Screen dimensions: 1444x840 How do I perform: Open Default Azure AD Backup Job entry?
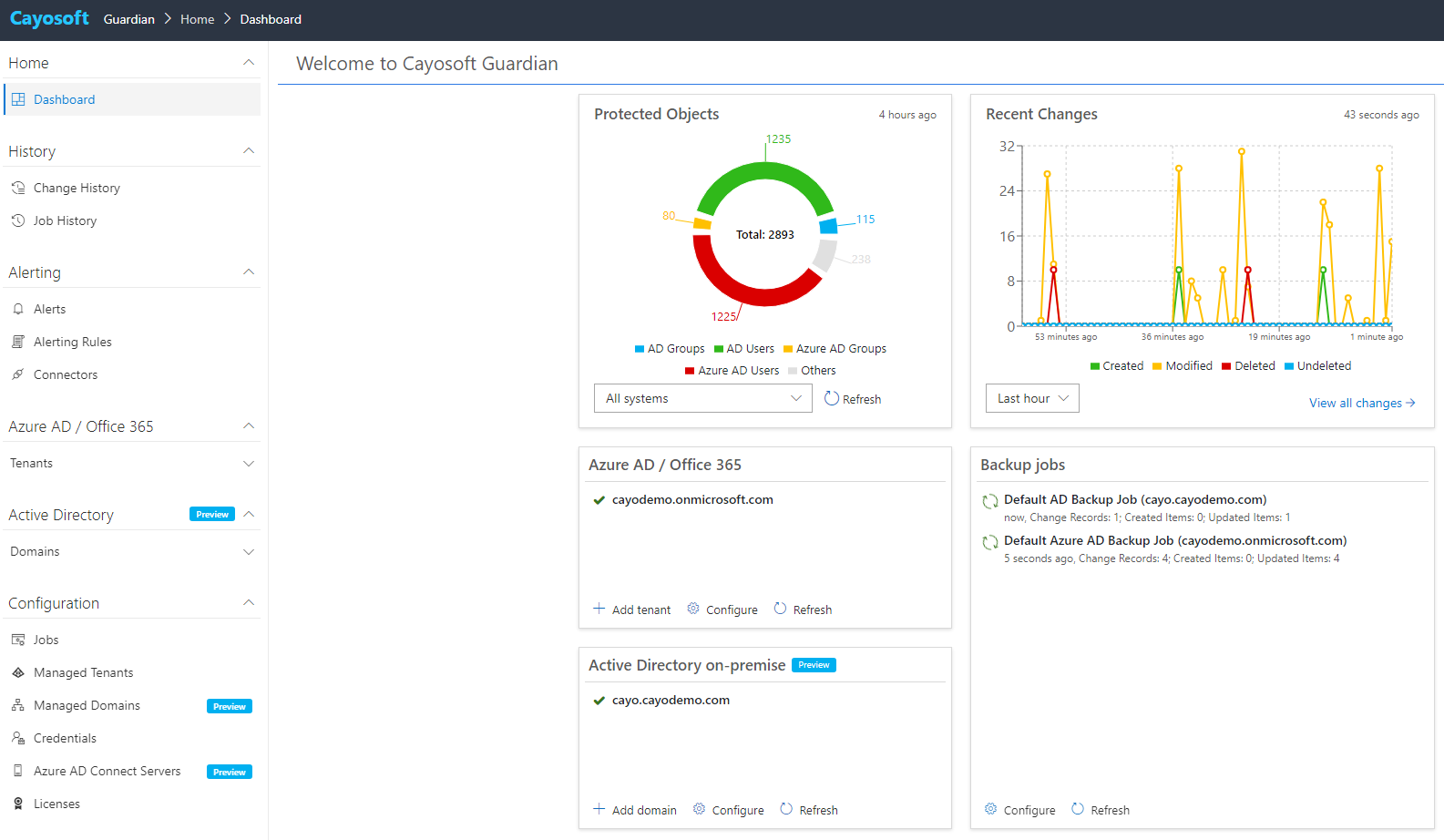point(1175,540)
